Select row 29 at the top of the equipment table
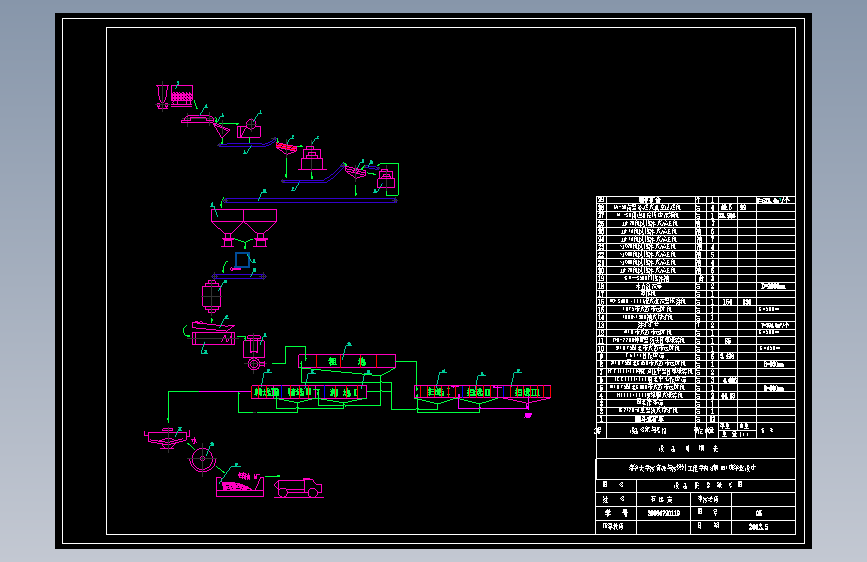The image size is (867, 562). pos(696,200)
